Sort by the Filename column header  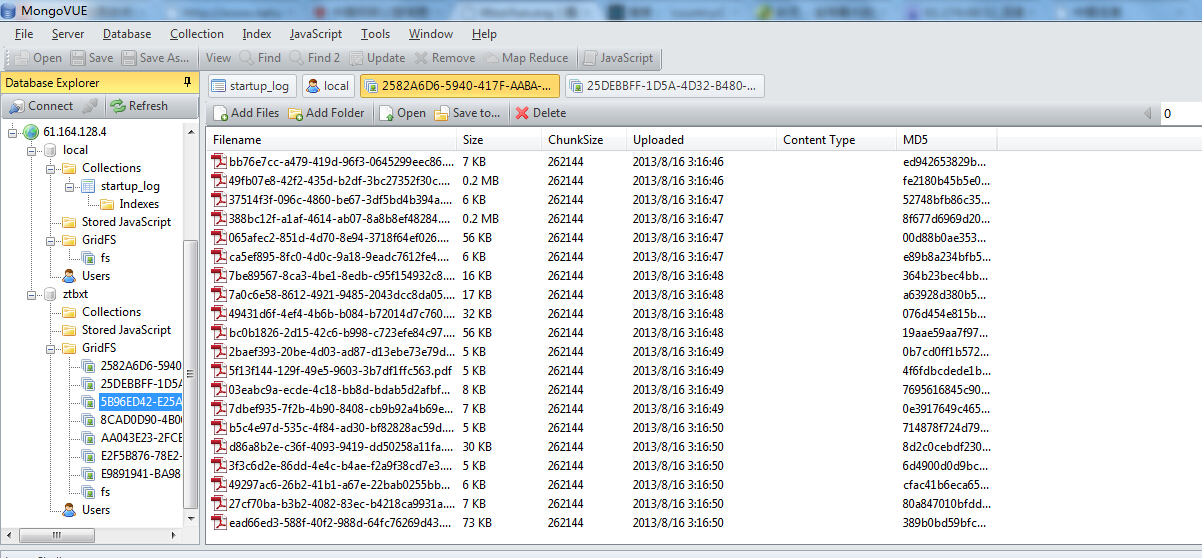(x=332, y=140)
